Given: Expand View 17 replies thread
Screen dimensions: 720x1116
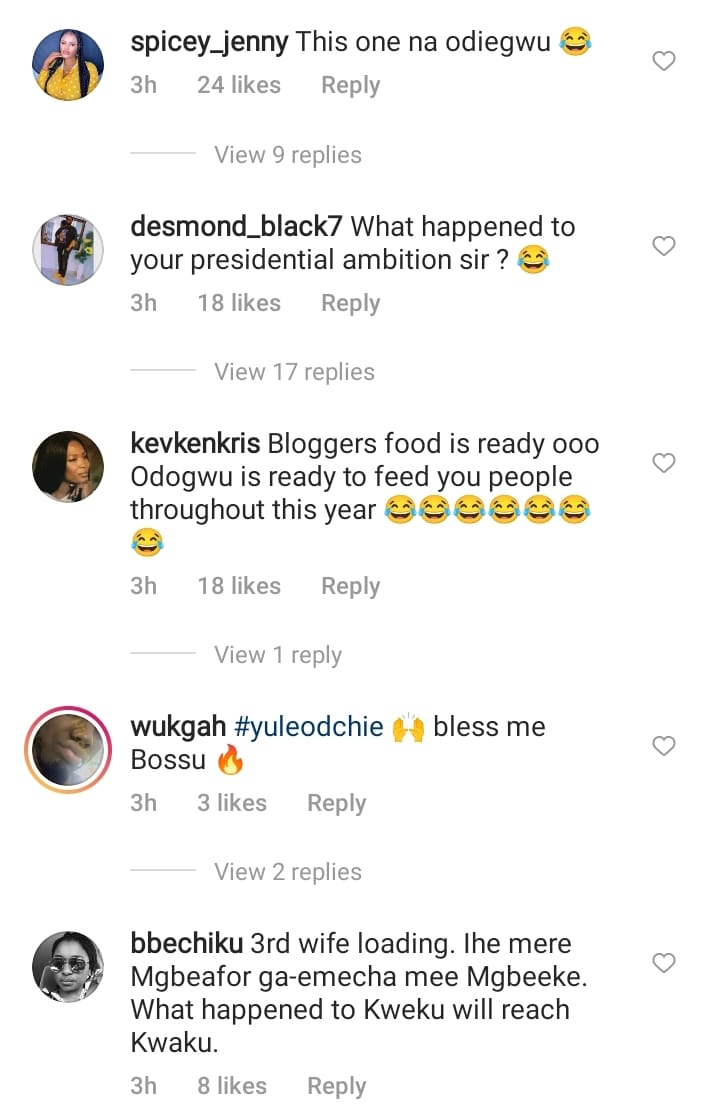Looking at the screenshot, I should click(x=294, y=372).
